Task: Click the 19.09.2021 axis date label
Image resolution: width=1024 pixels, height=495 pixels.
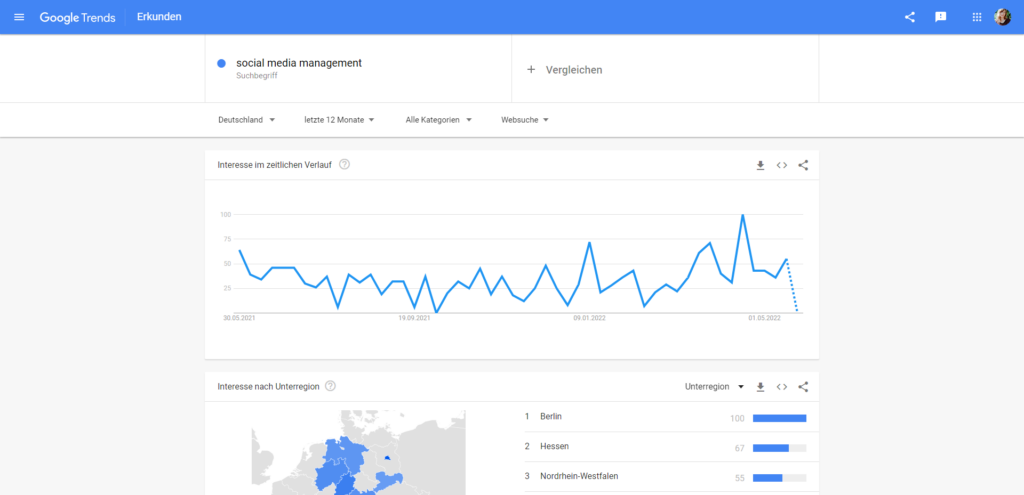Action: pos(414,318)
